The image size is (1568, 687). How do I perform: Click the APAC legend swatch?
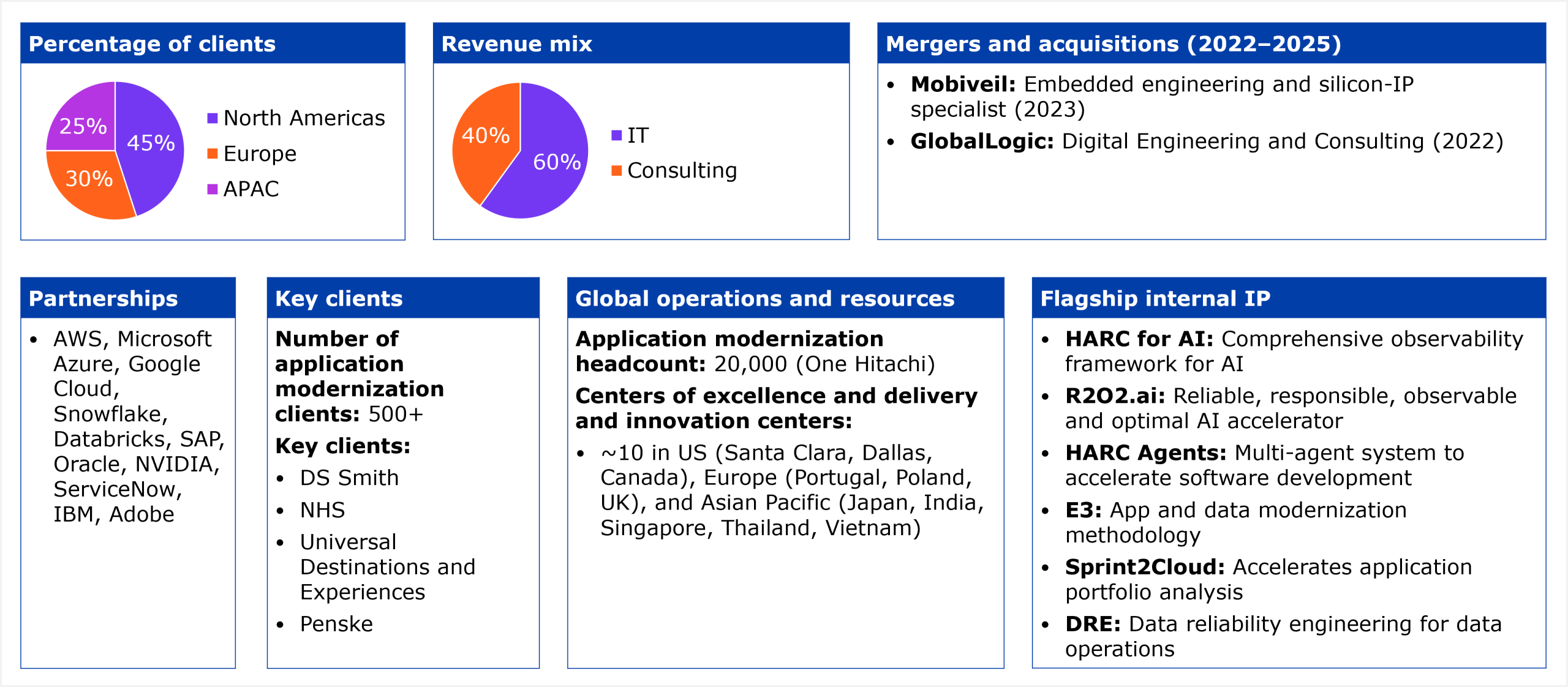(x=213, y=189)
